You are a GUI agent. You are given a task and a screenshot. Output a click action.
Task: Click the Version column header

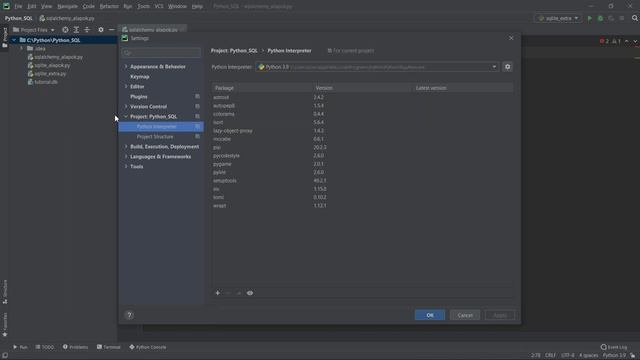pos(362,88)
